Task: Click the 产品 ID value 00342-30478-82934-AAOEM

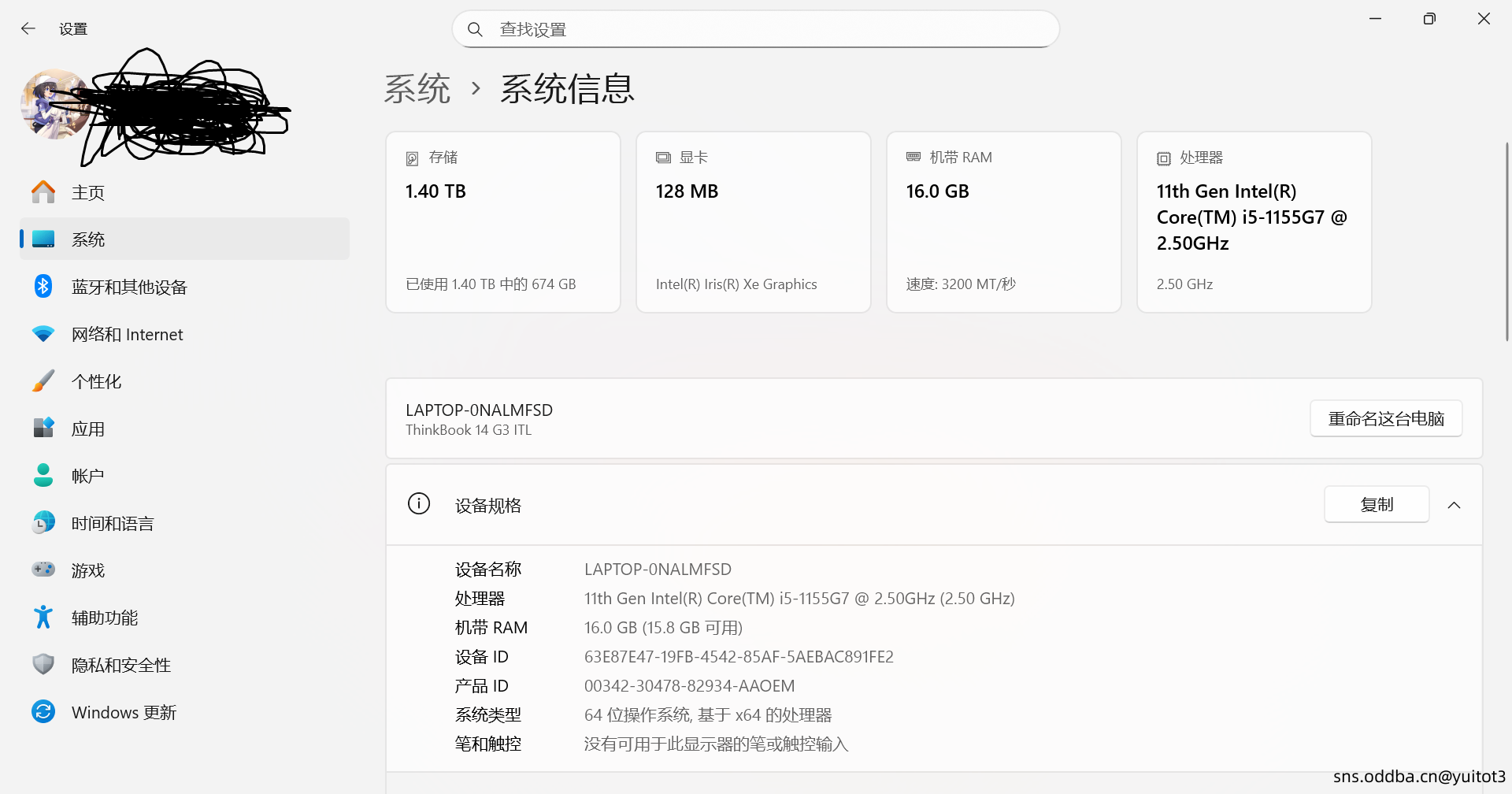Action: click(689, 686)
